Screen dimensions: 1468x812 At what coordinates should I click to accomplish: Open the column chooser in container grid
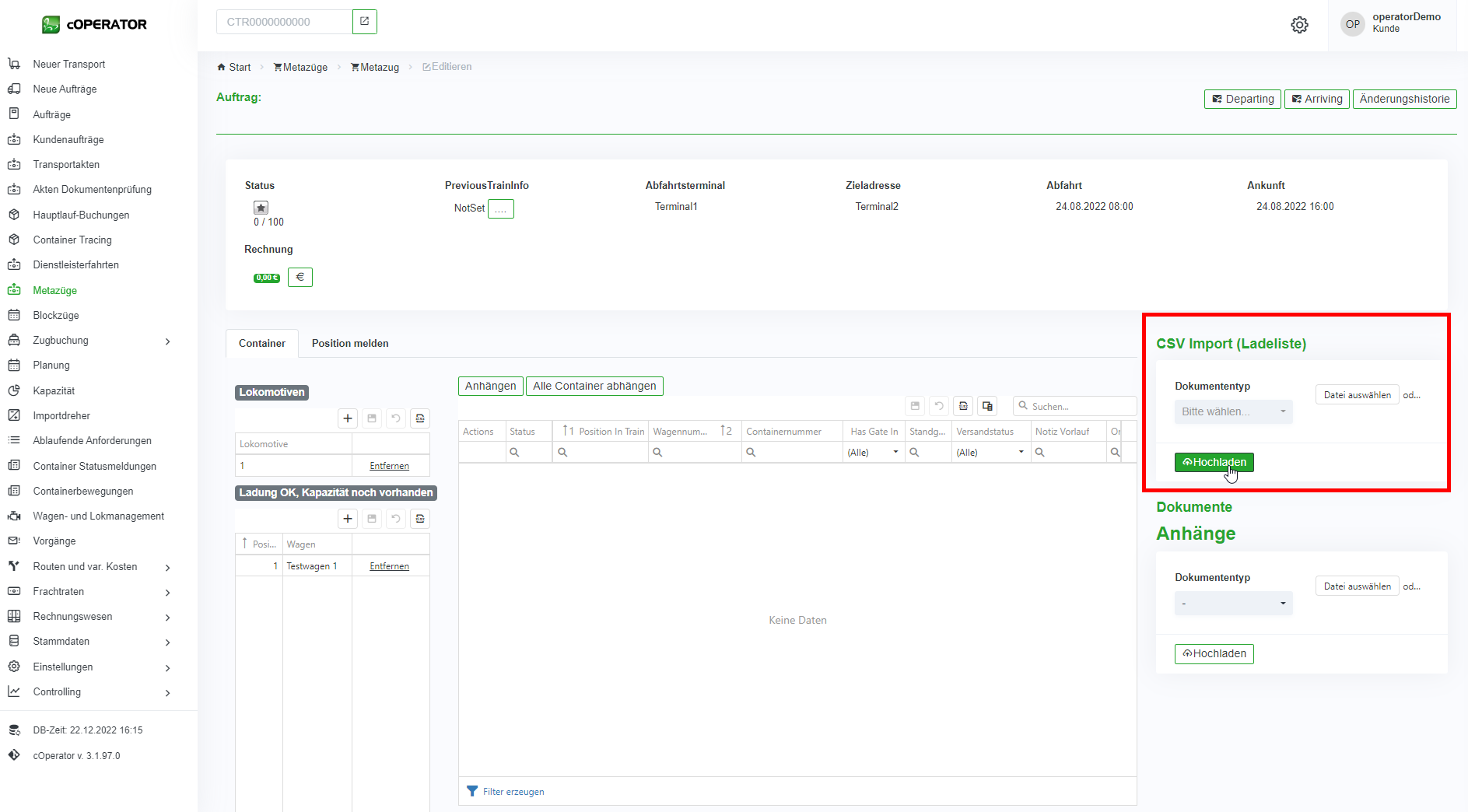[987, 406]
